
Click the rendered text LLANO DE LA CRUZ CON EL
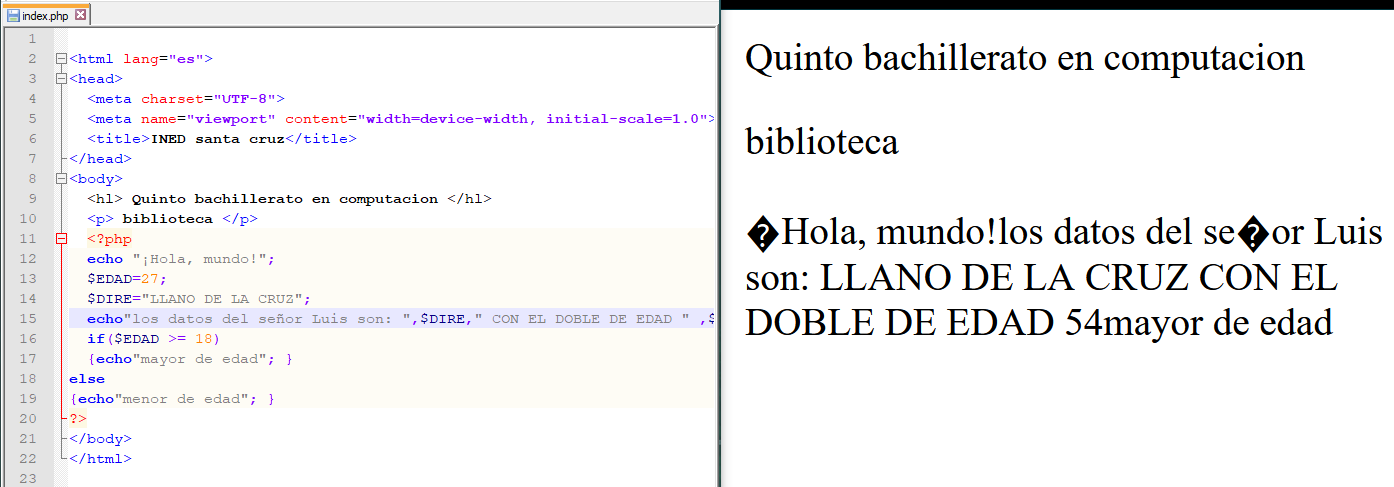[1079, 278]
